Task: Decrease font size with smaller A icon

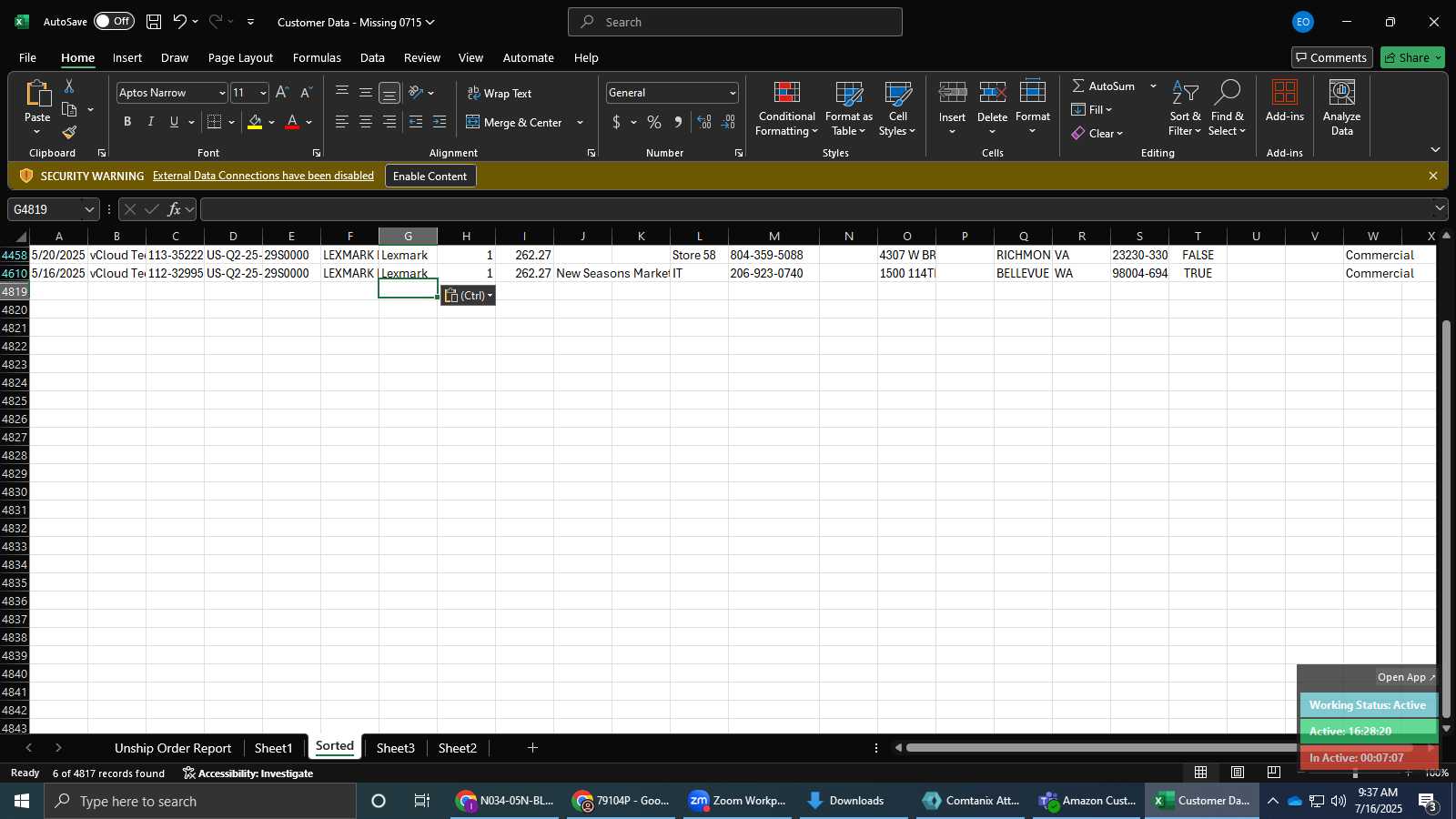Action: (x=306, y=93)
